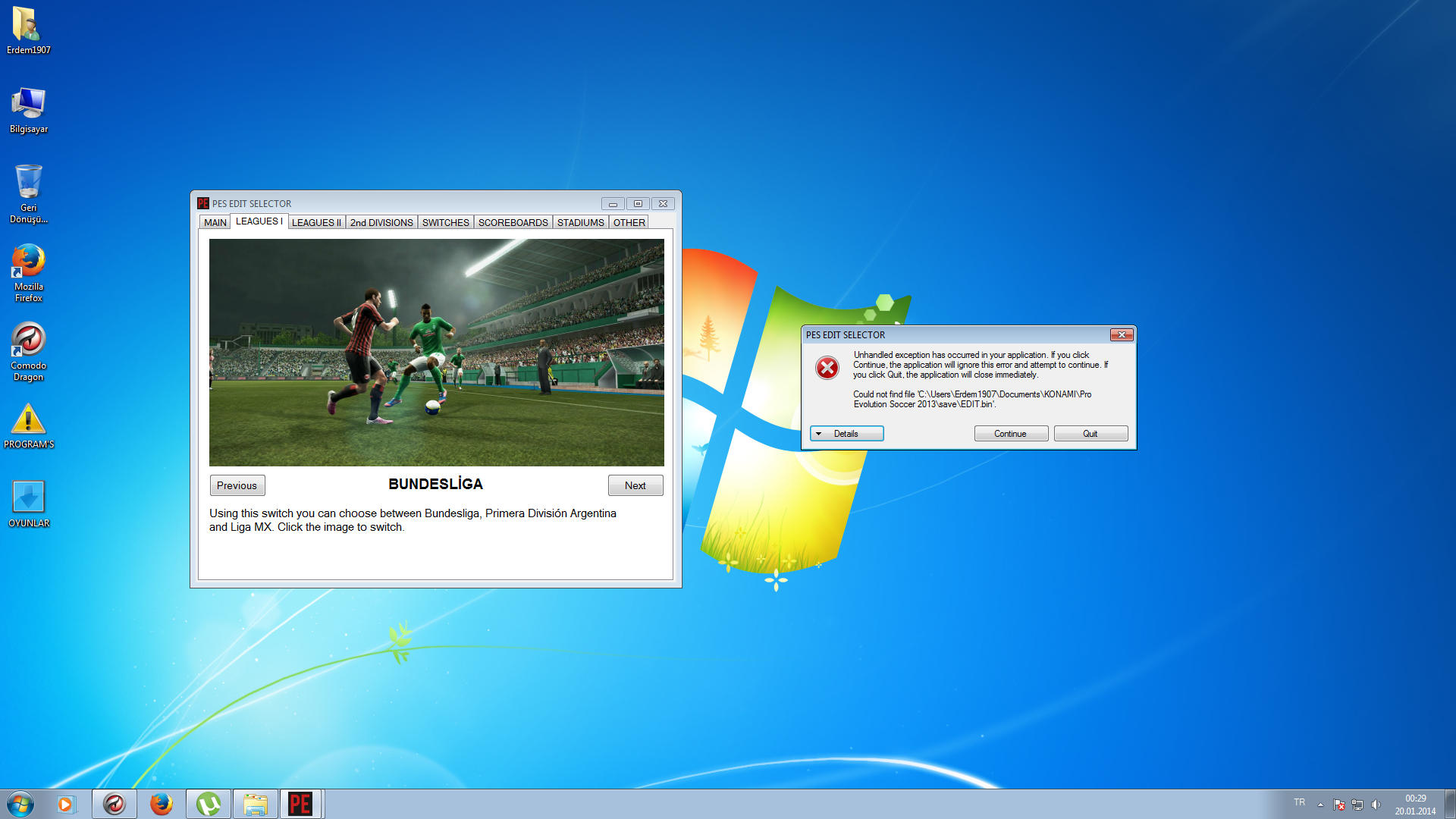
Task: Switch to the OTHER tab
Action: click(629, 222)
